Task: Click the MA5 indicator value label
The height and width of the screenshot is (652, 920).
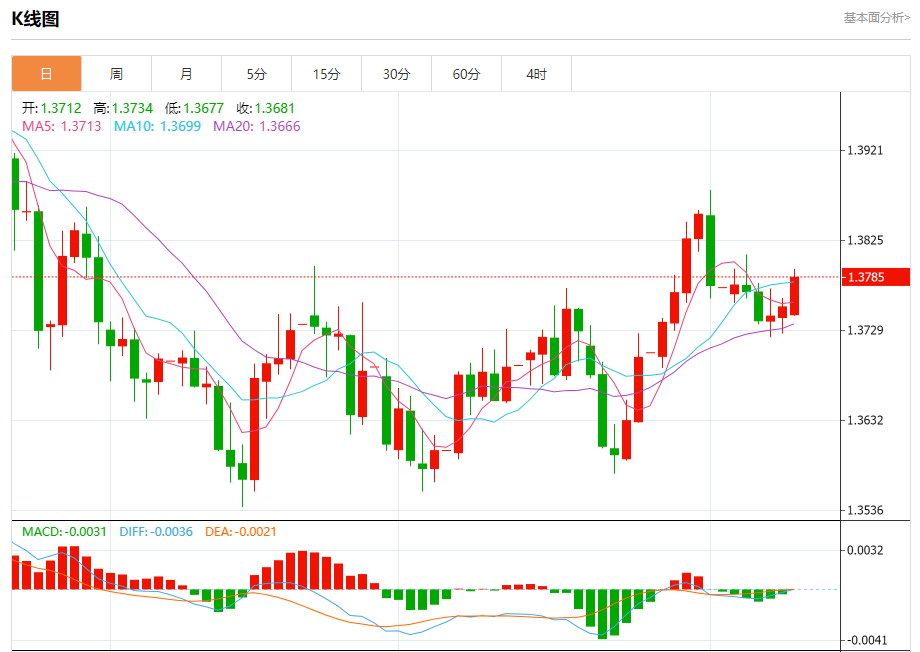Action: [x=62, y=126]
